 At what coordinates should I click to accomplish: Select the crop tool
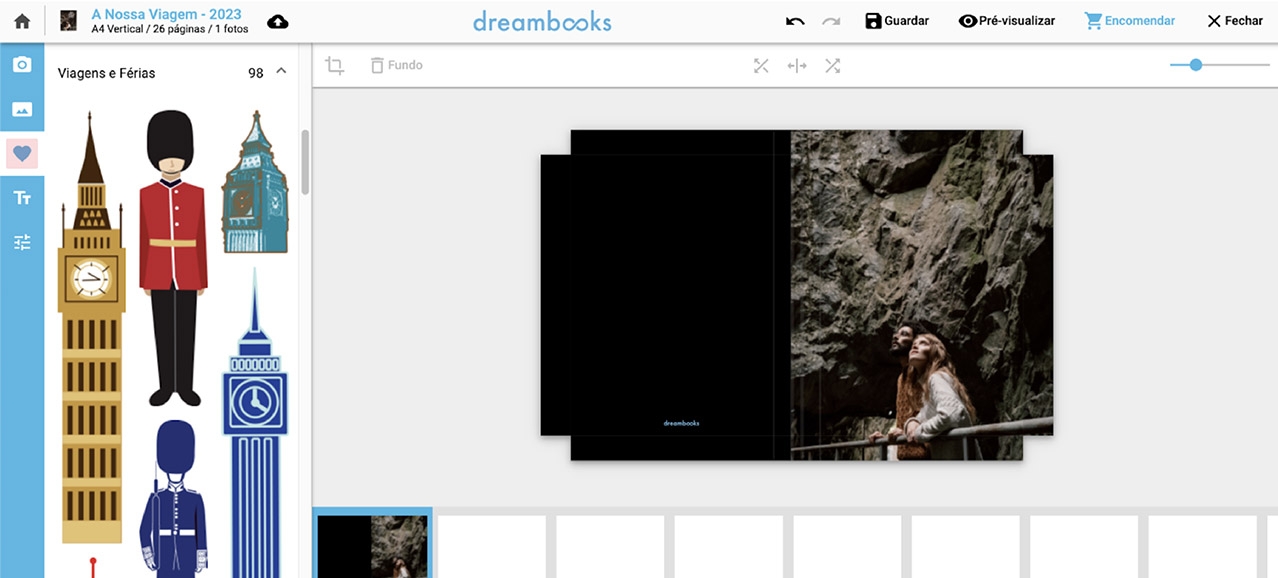point(334,65)
